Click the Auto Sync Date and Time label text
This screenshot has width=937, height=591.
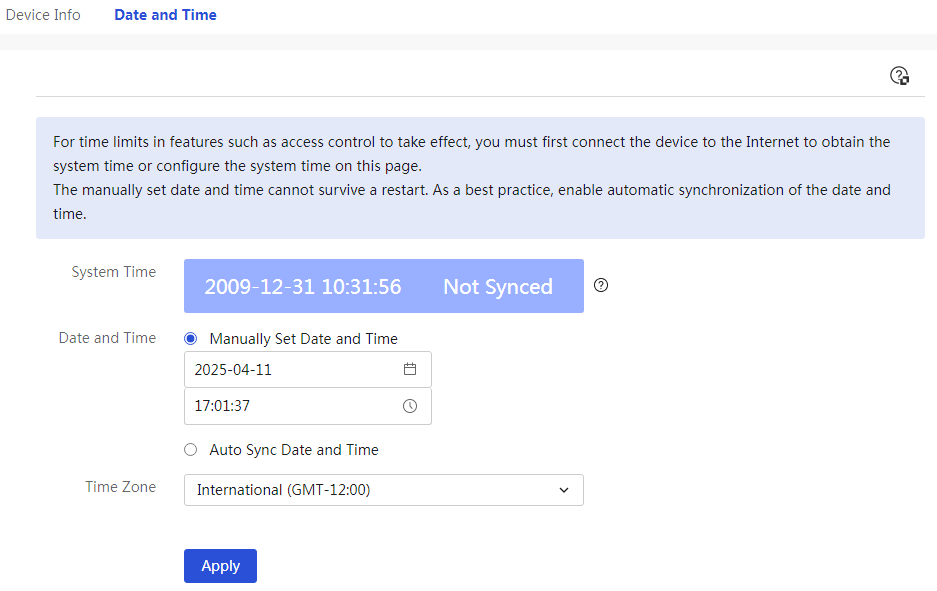pos(294,449)
